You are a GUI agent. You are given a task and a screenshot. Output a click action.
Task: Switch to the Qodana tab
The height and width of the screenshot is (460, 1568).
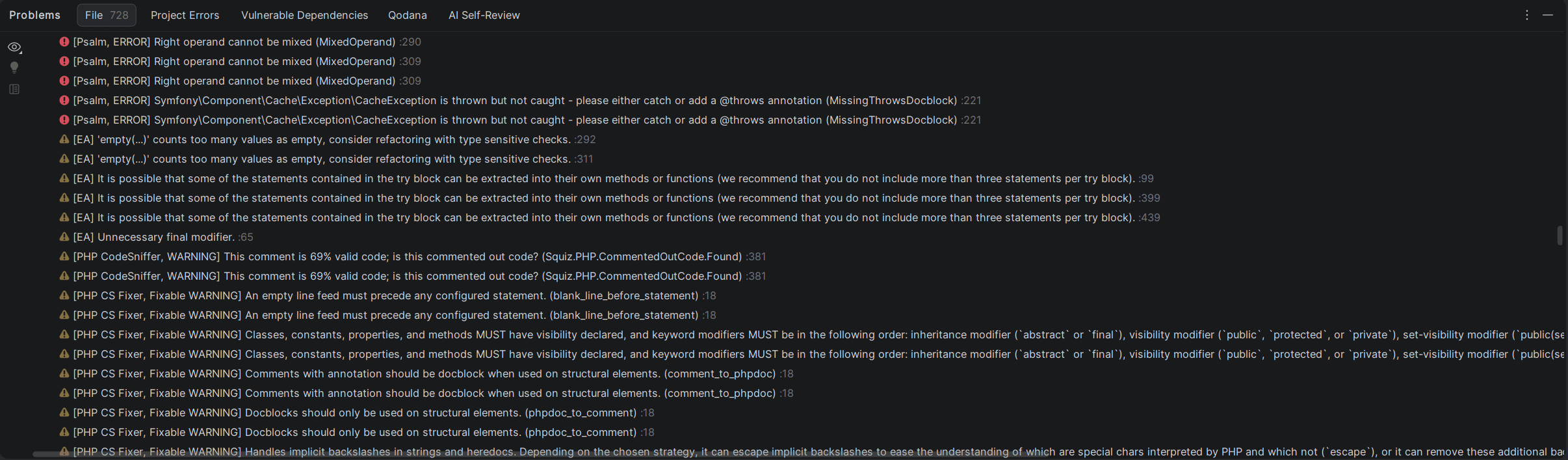[x=408, y=15]
